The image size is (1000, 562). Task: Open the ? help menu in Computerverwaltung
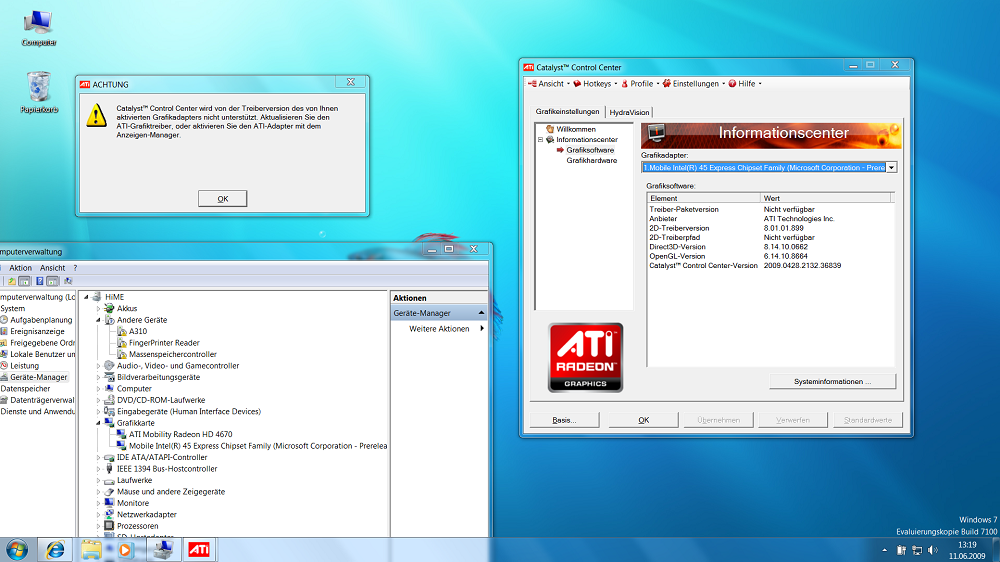tap(75, 268)
